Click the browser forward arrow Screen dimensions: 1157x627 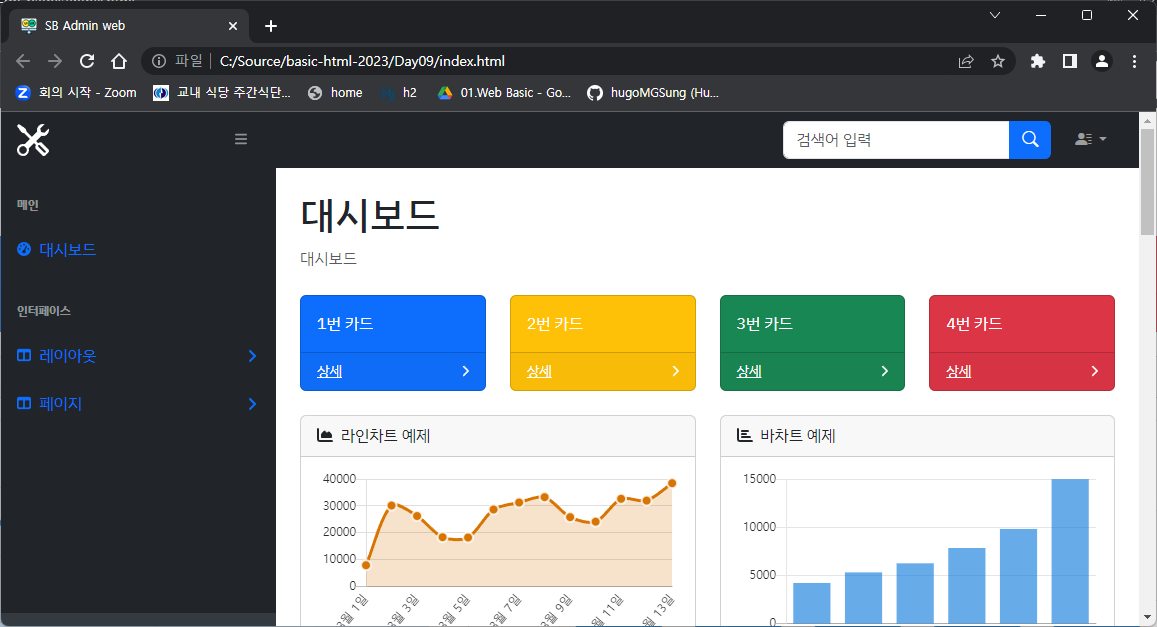55,61
